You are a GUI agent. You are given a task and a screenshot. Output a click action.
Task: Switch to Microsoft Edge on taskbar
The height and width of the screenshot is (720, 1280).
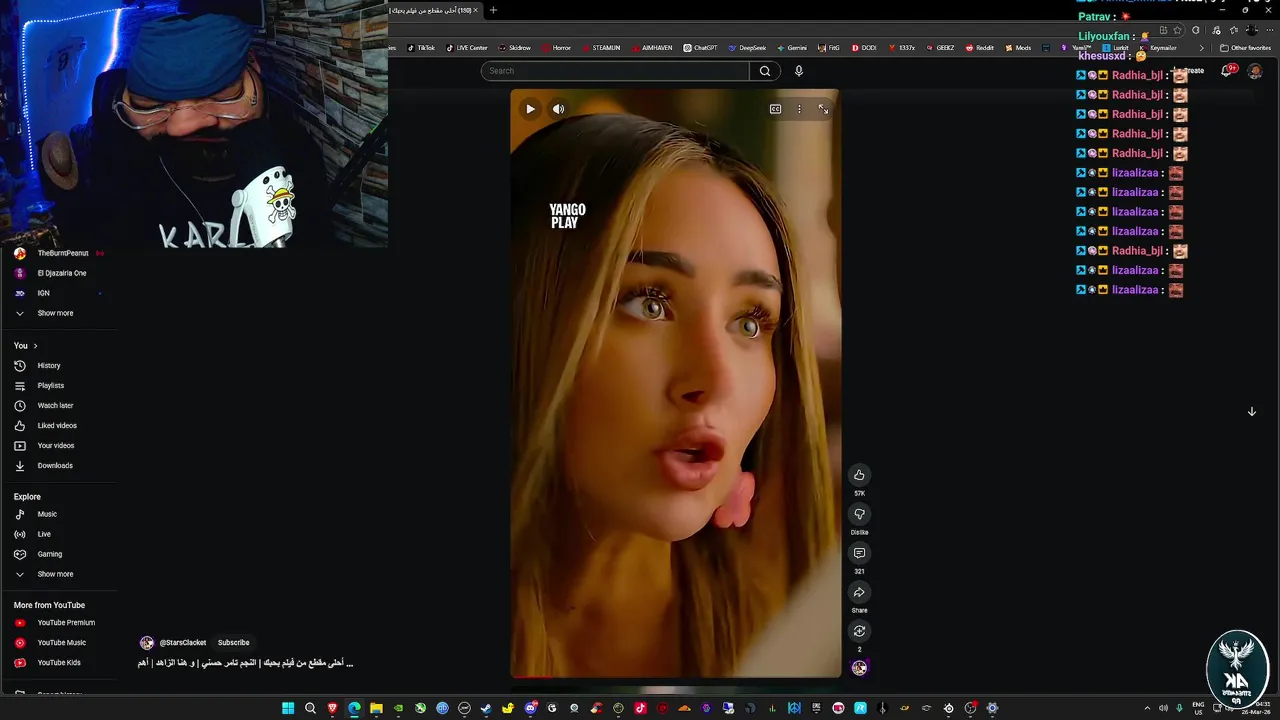pos(354,708)
